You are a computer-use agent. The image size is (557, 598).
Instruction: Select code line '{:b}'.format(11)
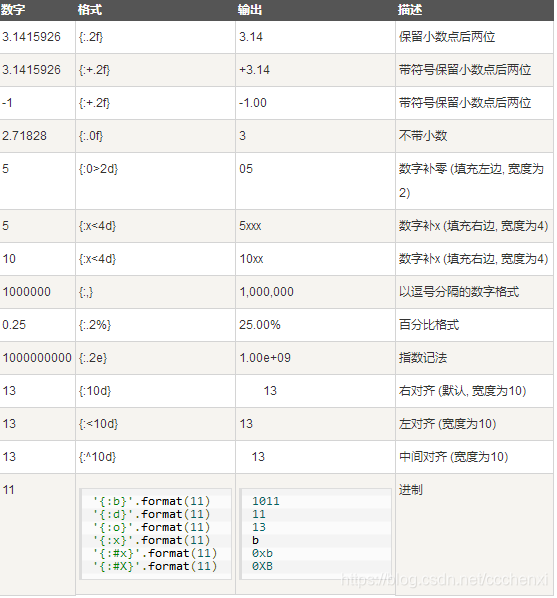coord(152,501)
